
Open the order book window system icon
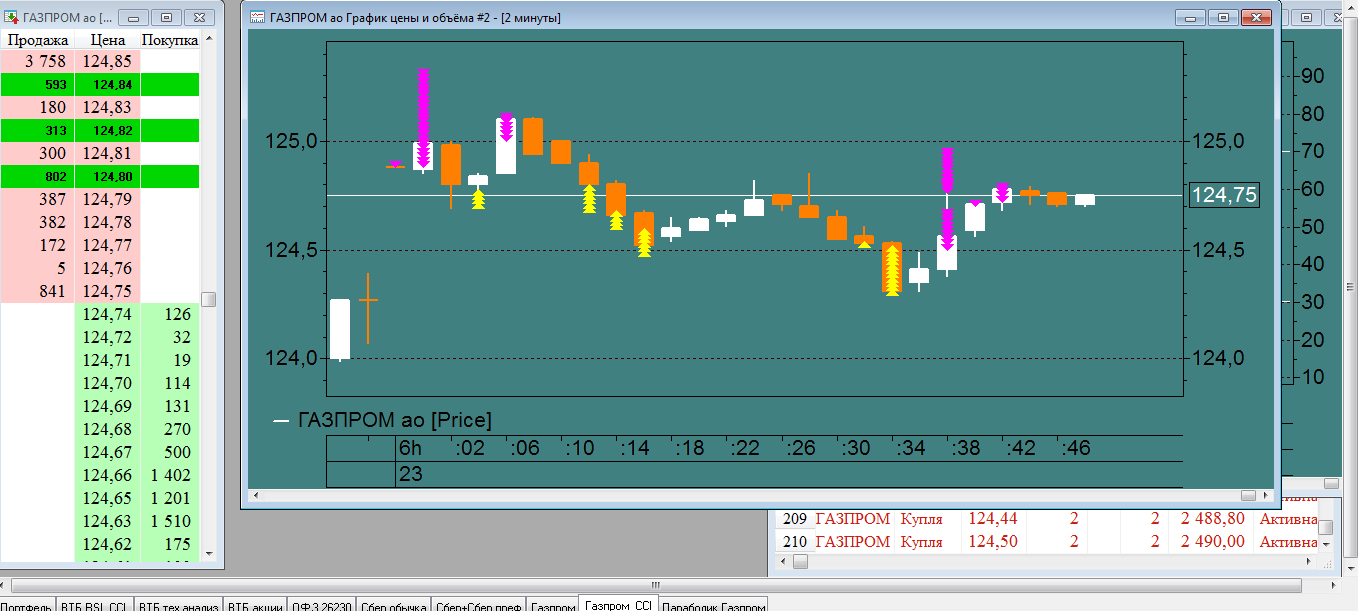tap(10, 17)
